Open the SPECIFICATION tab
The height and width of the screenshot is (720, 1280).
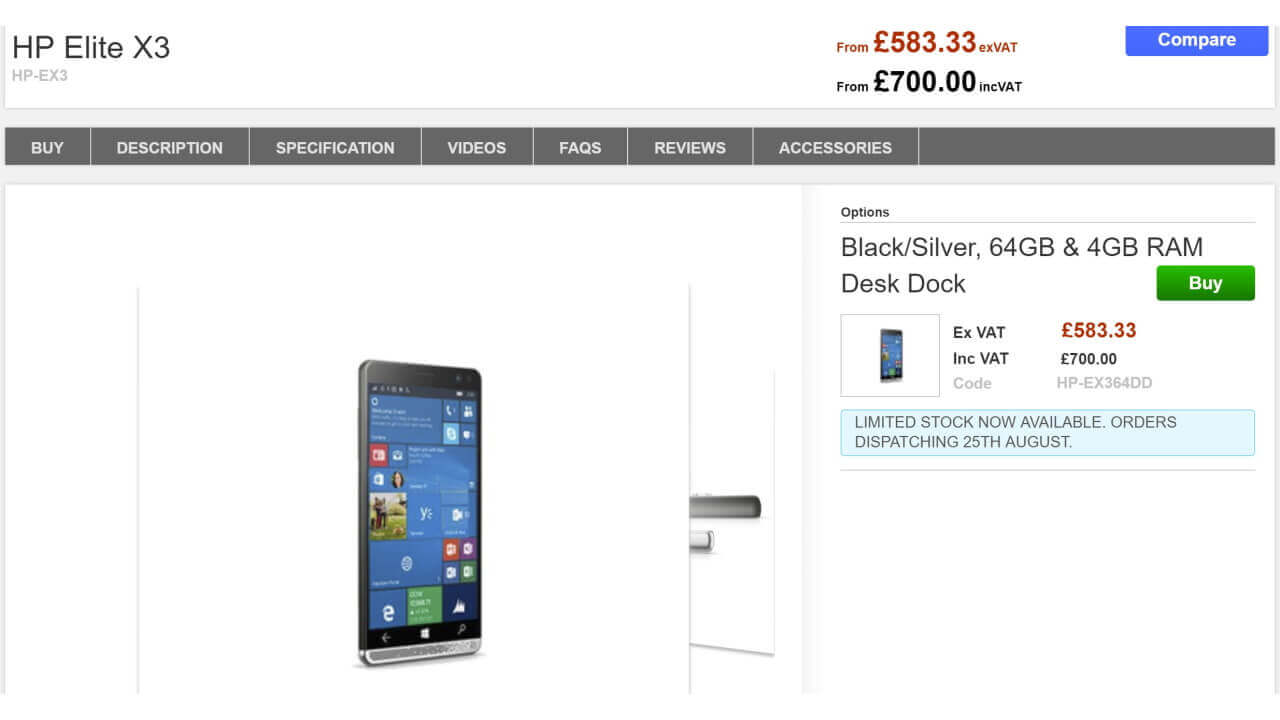334,147
